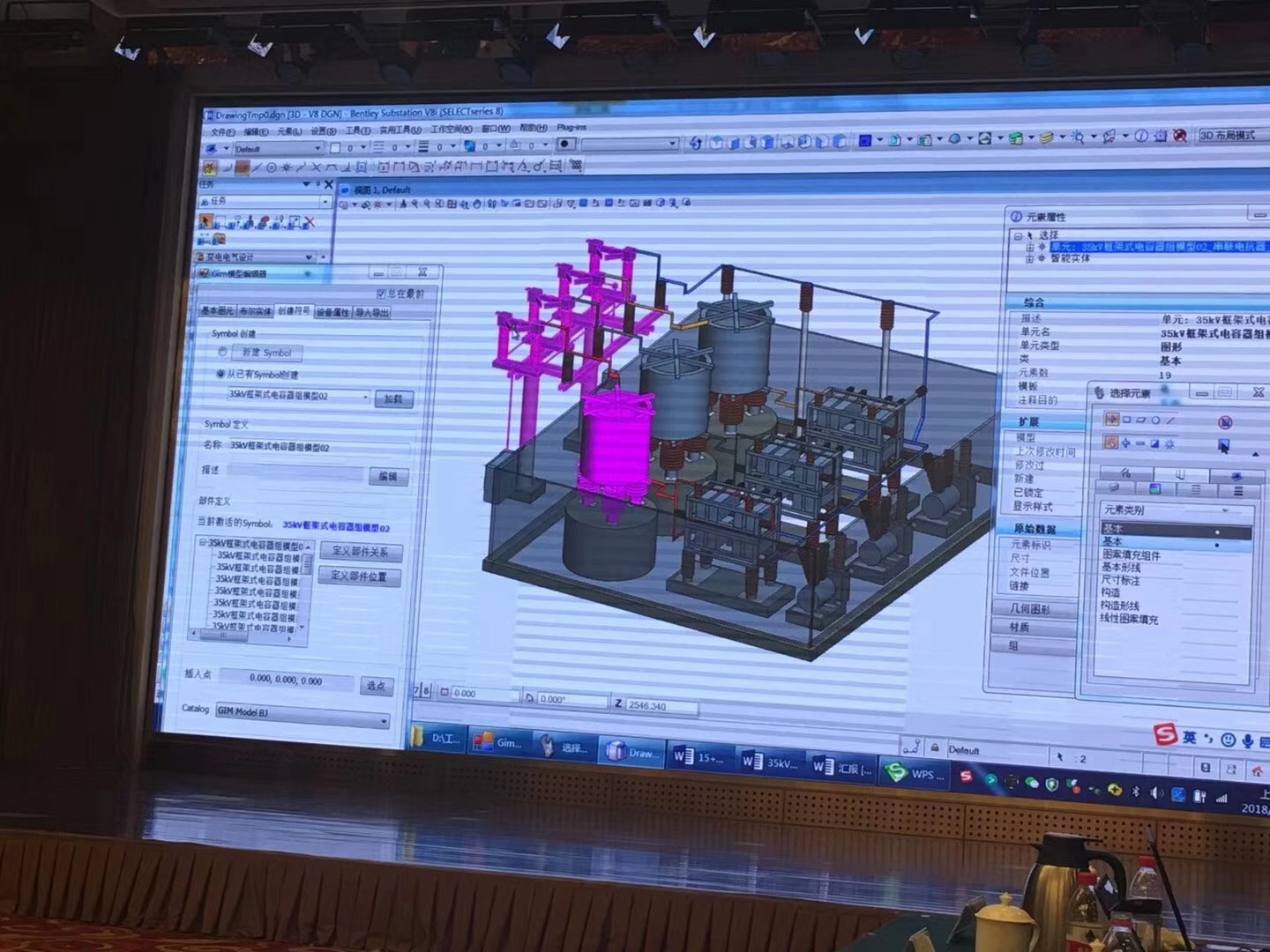The image size is (1270, 952).
Task: Click the pan hand icon in view toolbar
Action: point(477,205)
